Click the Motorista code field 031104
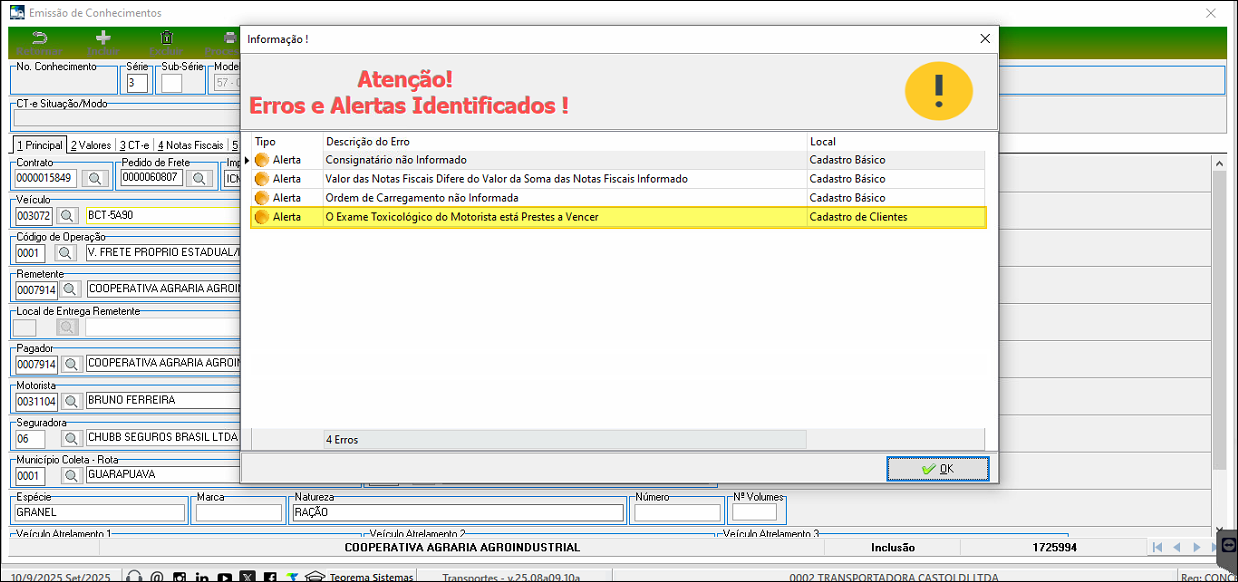 (35, 401)
